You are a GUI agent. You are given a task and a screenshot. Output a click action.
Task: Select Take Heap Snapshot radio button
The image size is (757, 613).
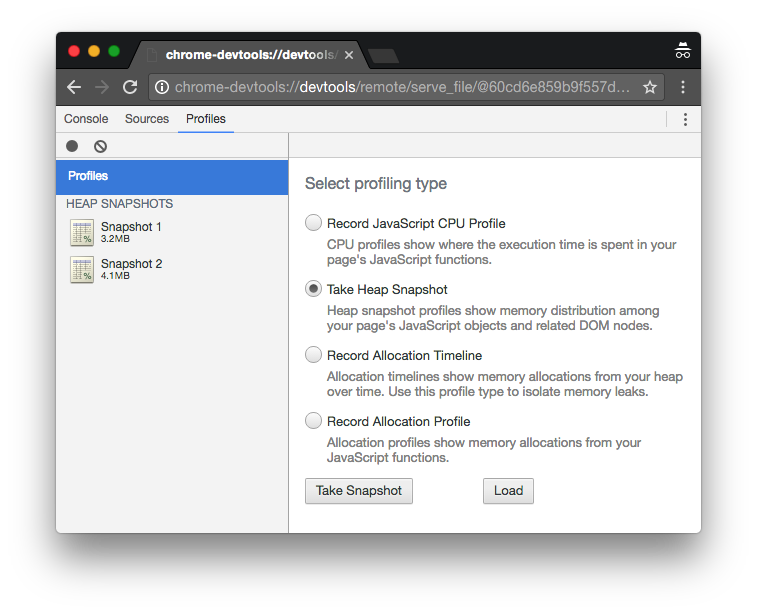click(313, 289)
